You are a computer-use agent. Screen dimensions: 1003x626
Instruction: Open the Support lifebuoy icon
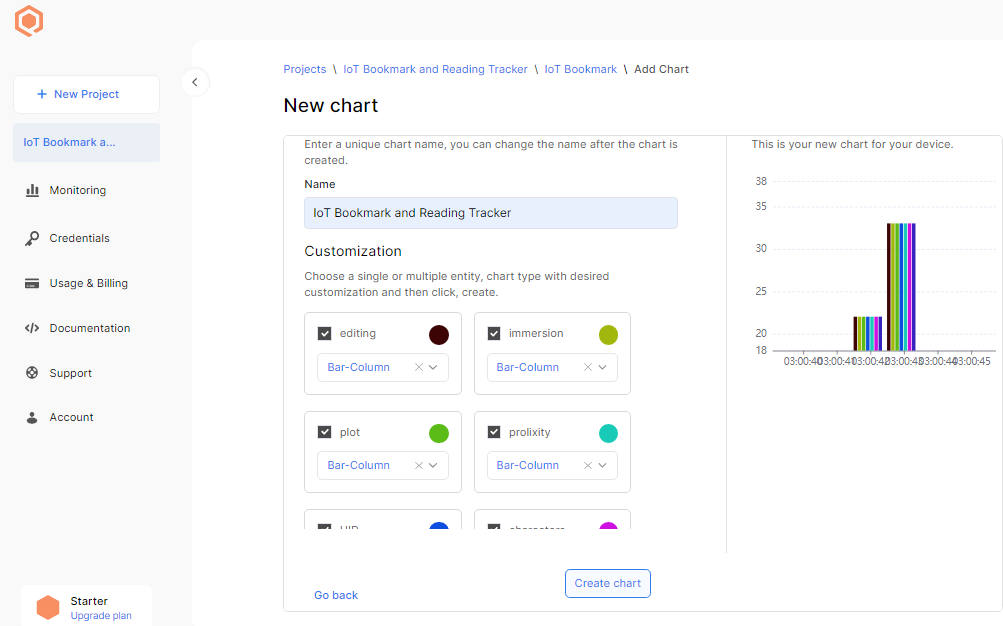33,373
